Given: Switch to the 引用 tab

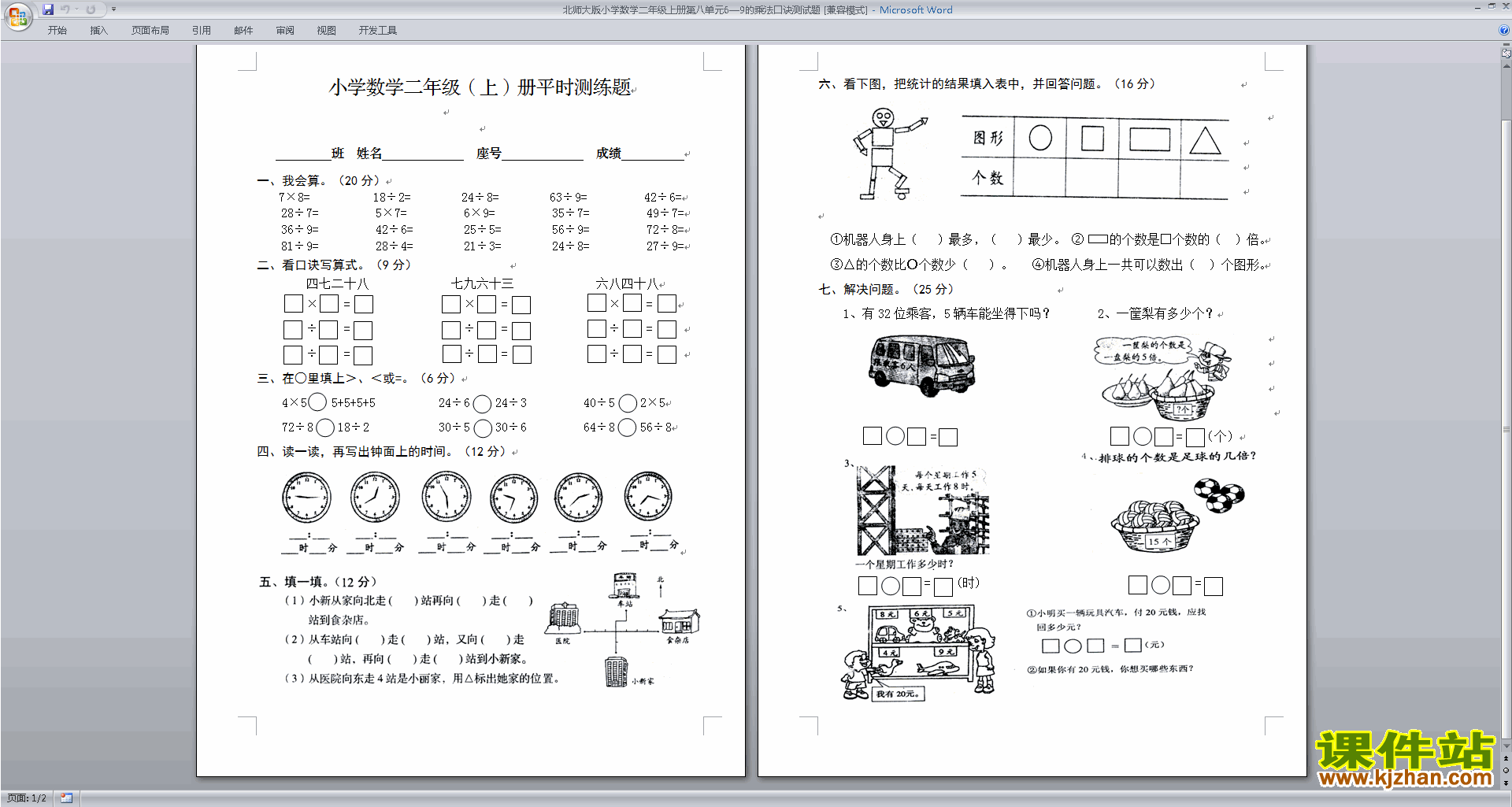Looking at the screenshot, I should tap(201, 31).
